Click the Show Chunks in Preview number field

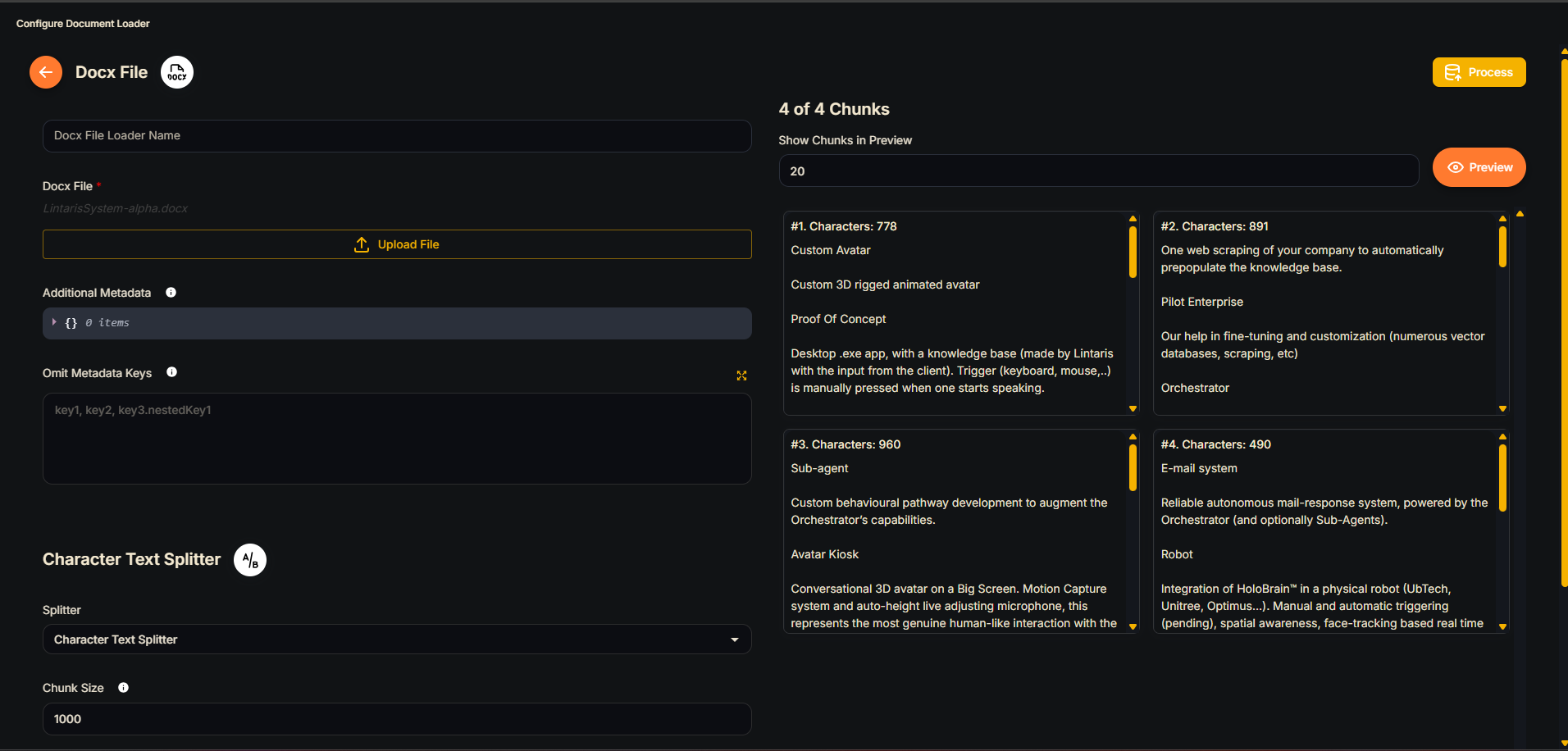pos(1098,171)
